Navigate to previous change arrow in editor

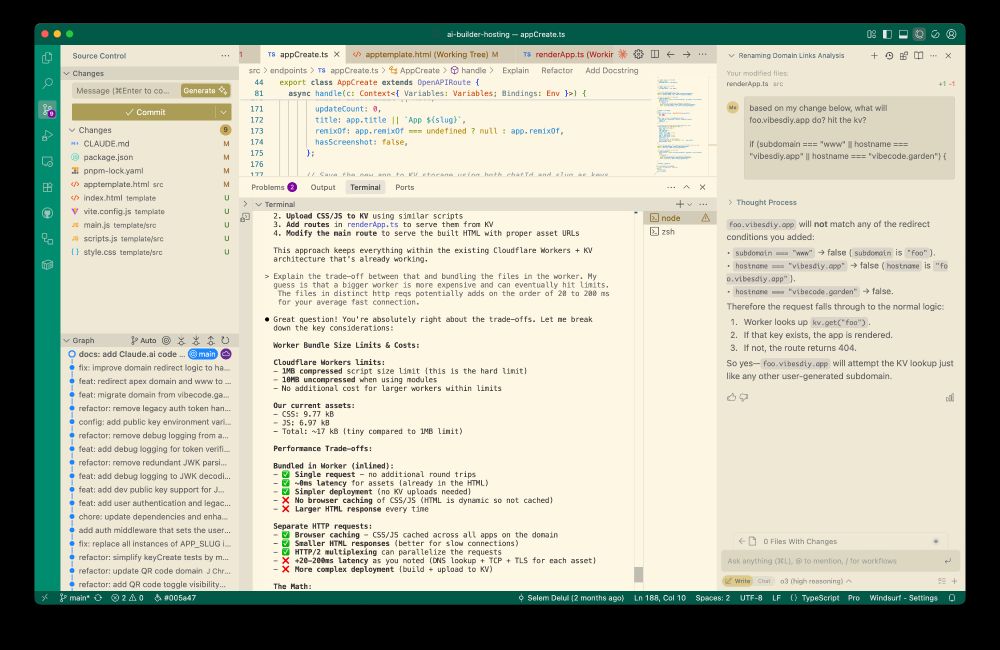tap(670, 54)
